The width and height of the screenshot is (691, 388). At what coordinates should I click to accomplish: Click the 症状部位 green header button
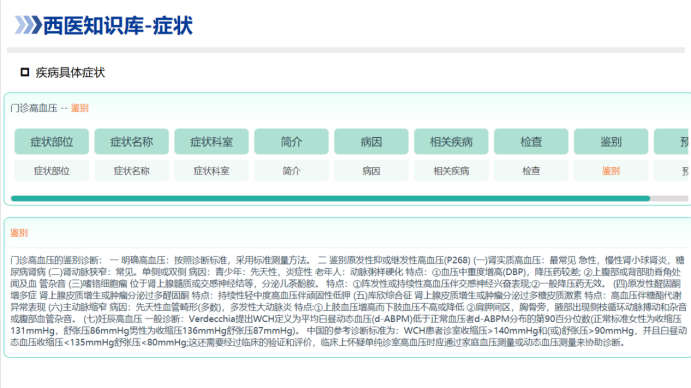tap(52, 142)
